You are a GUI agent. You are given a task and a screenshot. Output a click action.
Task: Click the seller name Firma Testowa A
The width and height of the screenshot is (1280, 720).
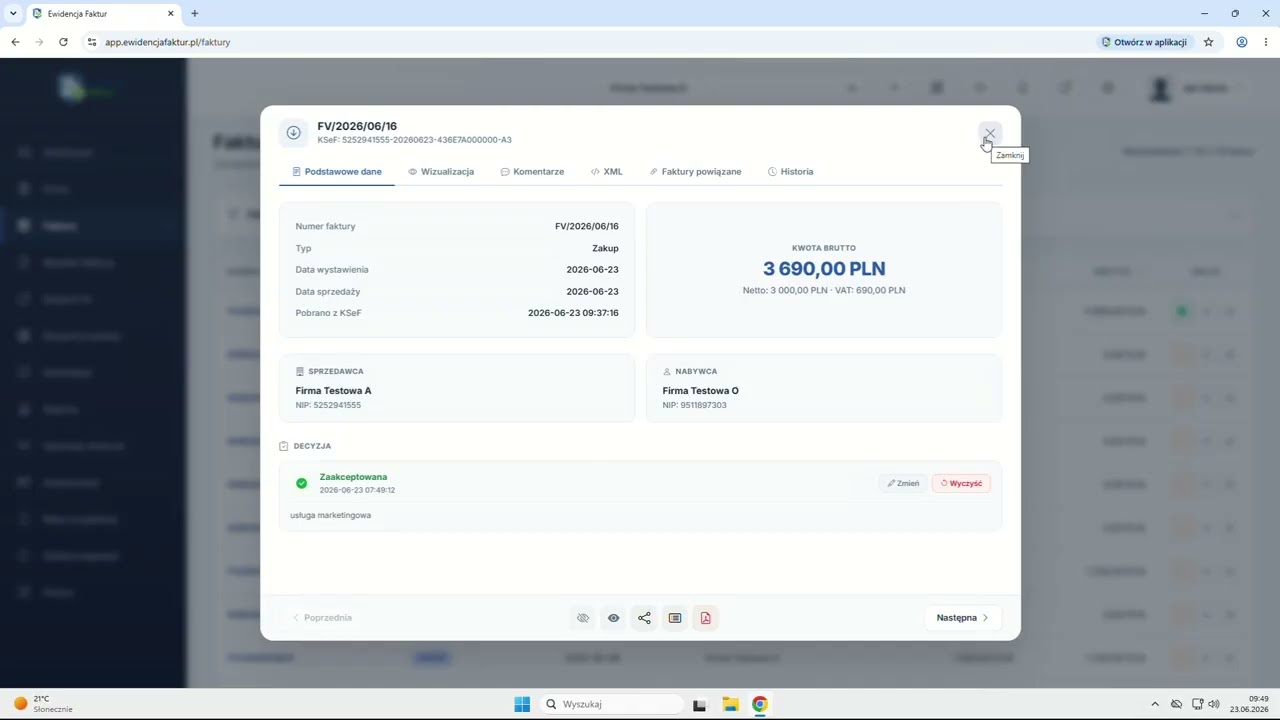pyautogui.click(x=333, y=391)
